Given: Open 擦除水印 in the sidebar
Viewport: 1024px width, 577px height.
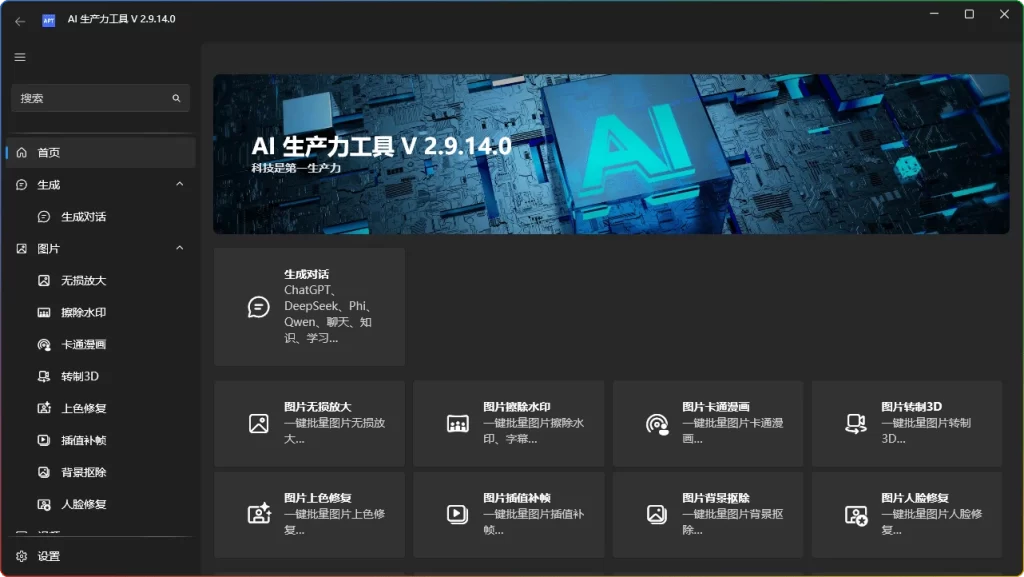Looking at the screenshot, I should coord(101,313).
